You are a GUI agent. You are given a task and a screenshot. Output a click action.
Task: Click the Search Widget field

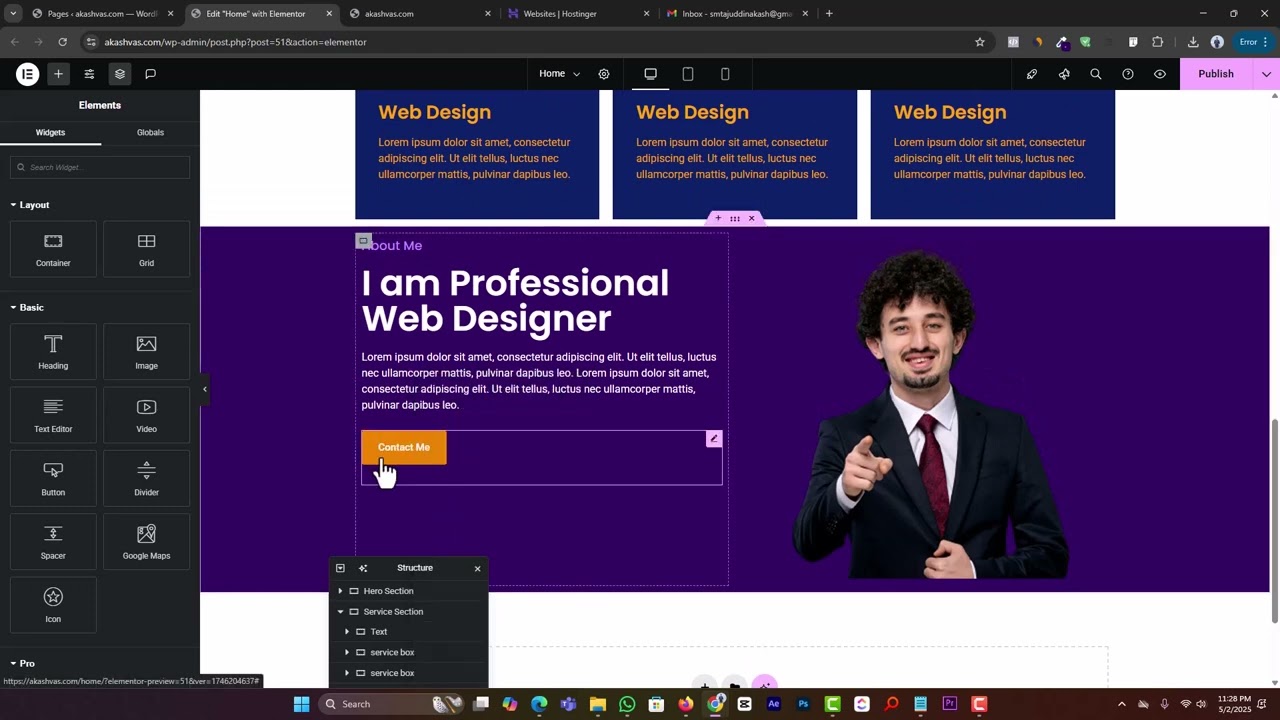point(100,167)
